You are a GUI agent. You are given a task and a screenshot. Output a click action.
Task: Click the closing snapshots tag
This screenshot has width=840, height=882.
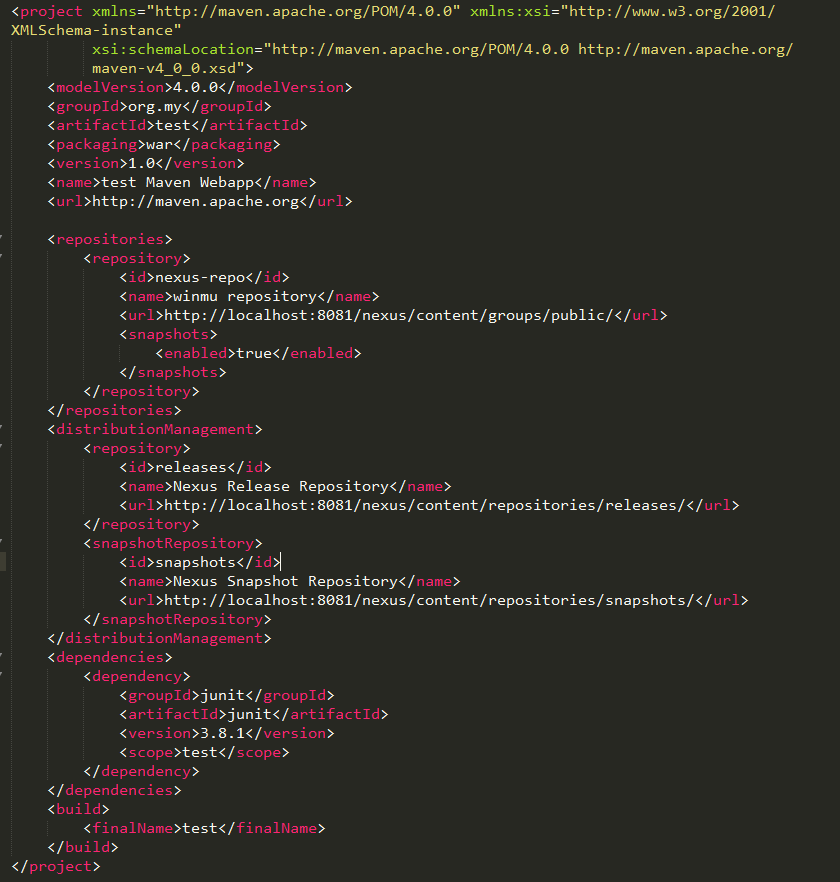click(x=173, y=372)
